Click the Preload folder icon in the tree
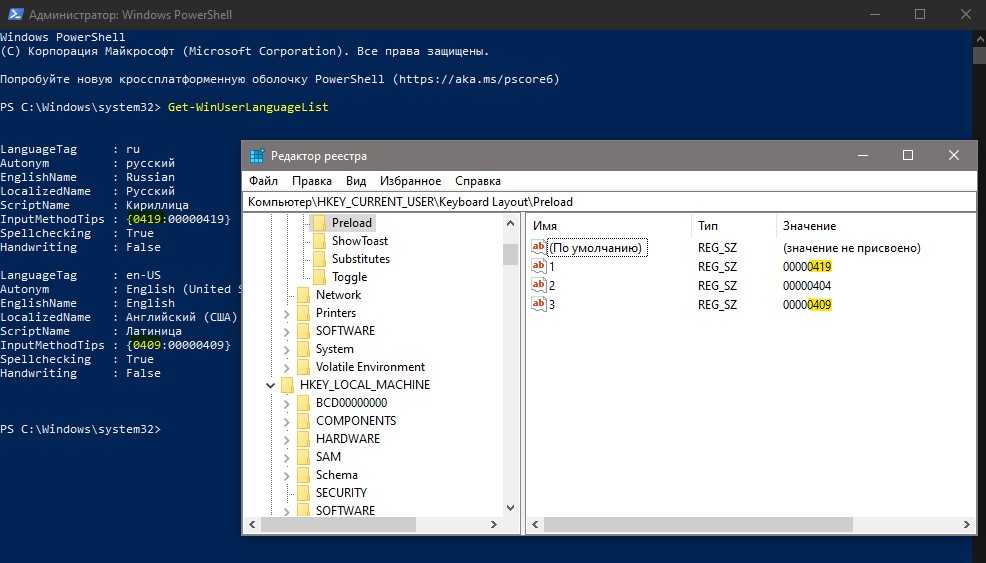The height and width of the screenshot is (563, 986). click(320, 223)
